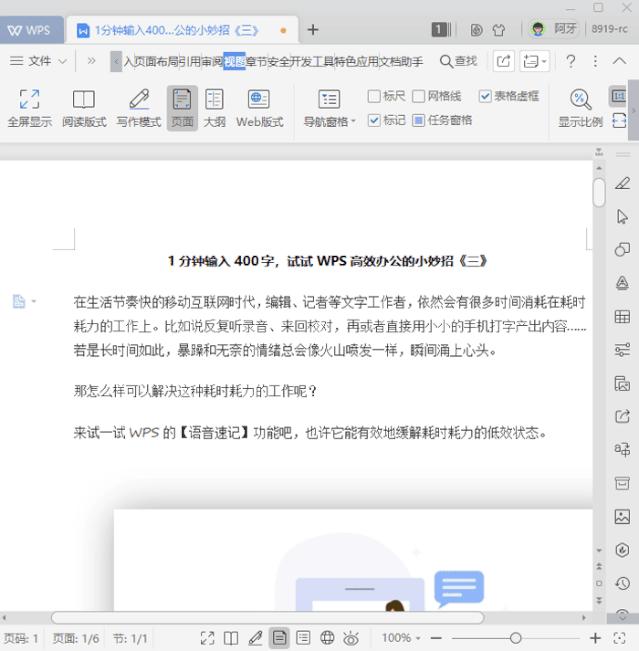Screen dimensions: 639x651
Task: Switch to the Document Assistant tab
Action: pyautogui.click(x=401, y=62)
